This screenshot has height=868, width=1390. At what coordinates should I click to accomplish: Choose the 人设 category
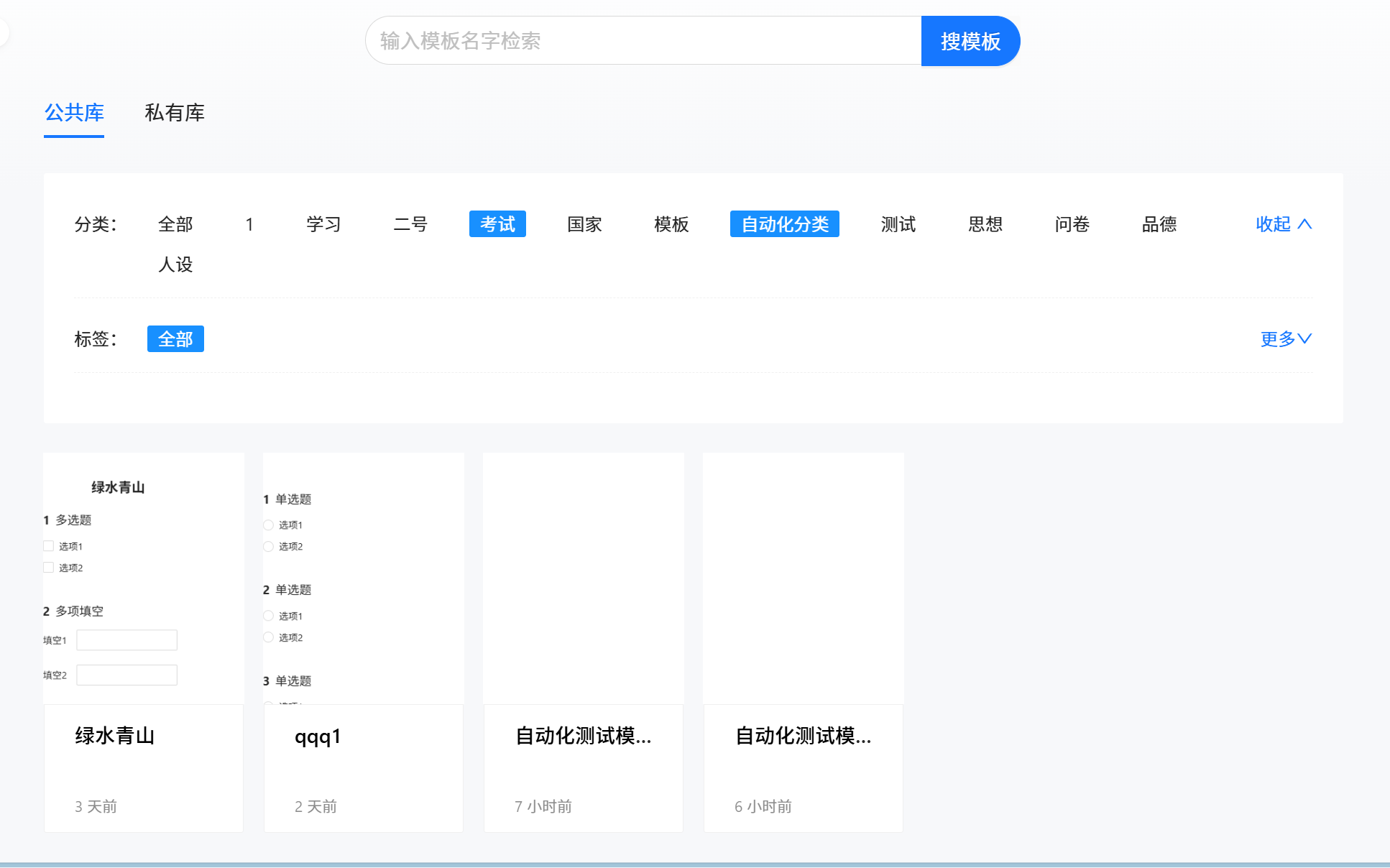point(175,264)
